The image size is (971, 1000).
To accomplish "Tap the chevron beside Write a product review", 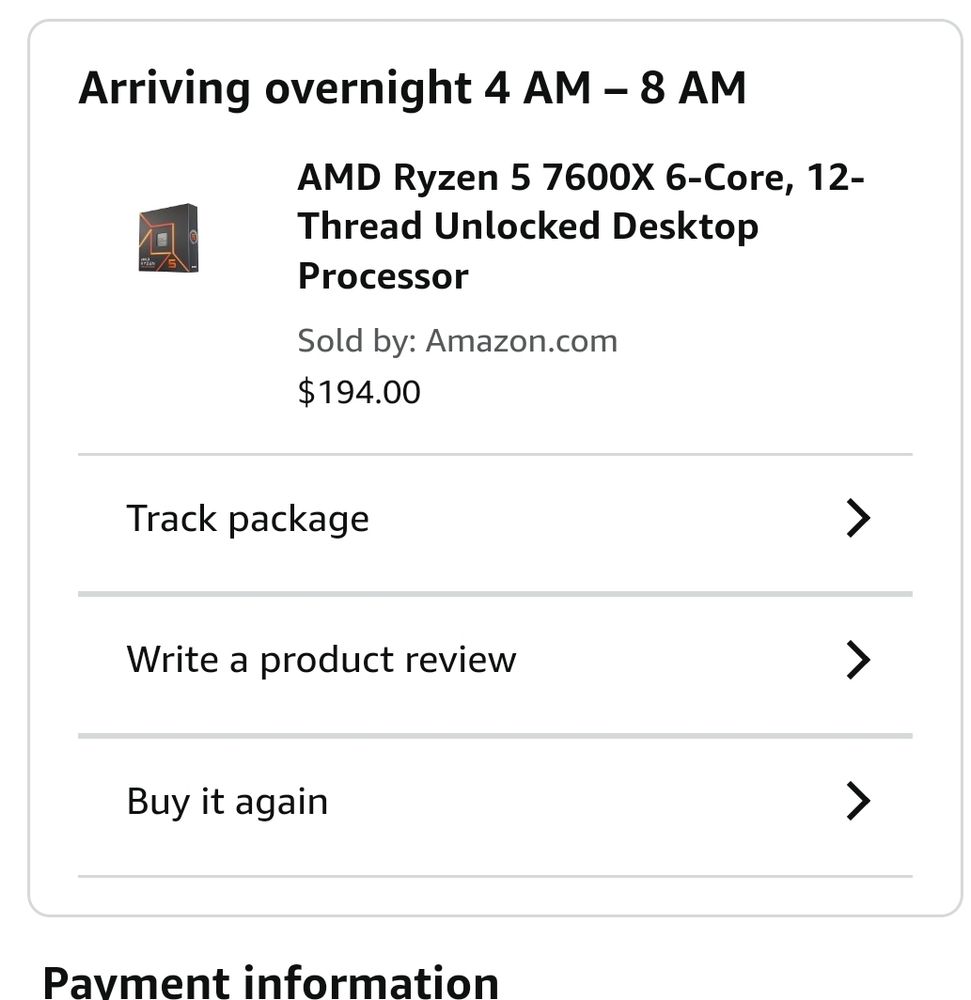I will tap(857, 660).
